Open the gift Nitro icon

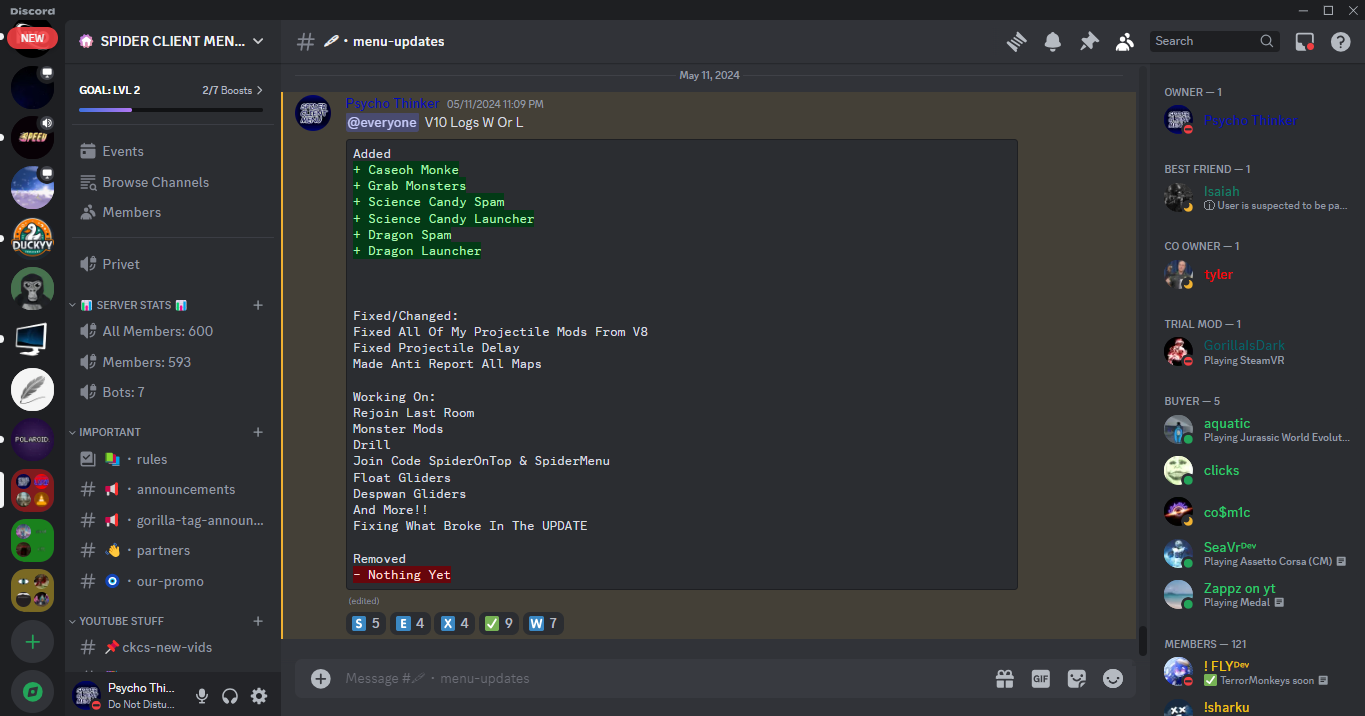point(1005,678)
